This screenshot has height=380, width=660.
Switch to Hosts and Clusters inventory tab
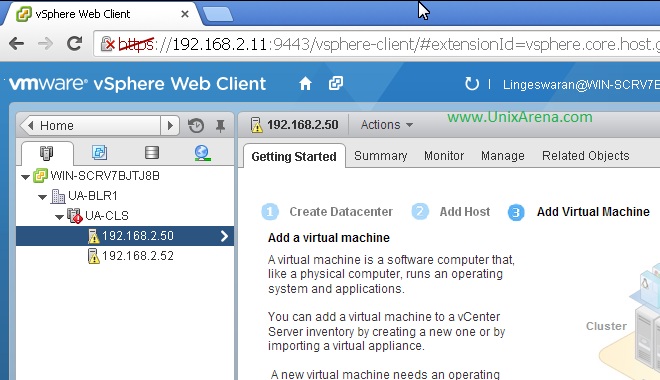click(x=47, y=153)
